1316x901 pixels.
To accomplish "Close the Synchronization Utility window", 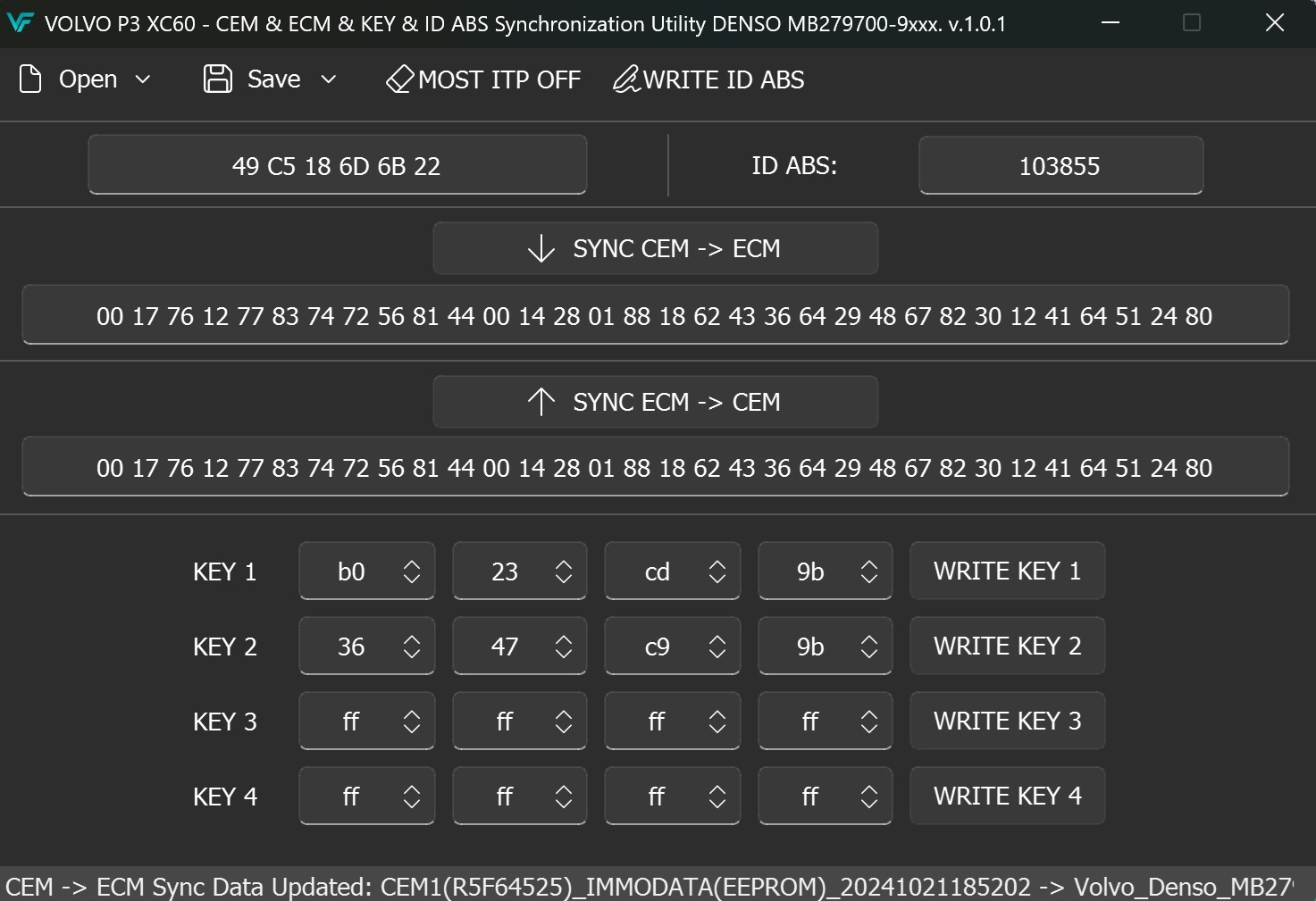I will 1275,23.
